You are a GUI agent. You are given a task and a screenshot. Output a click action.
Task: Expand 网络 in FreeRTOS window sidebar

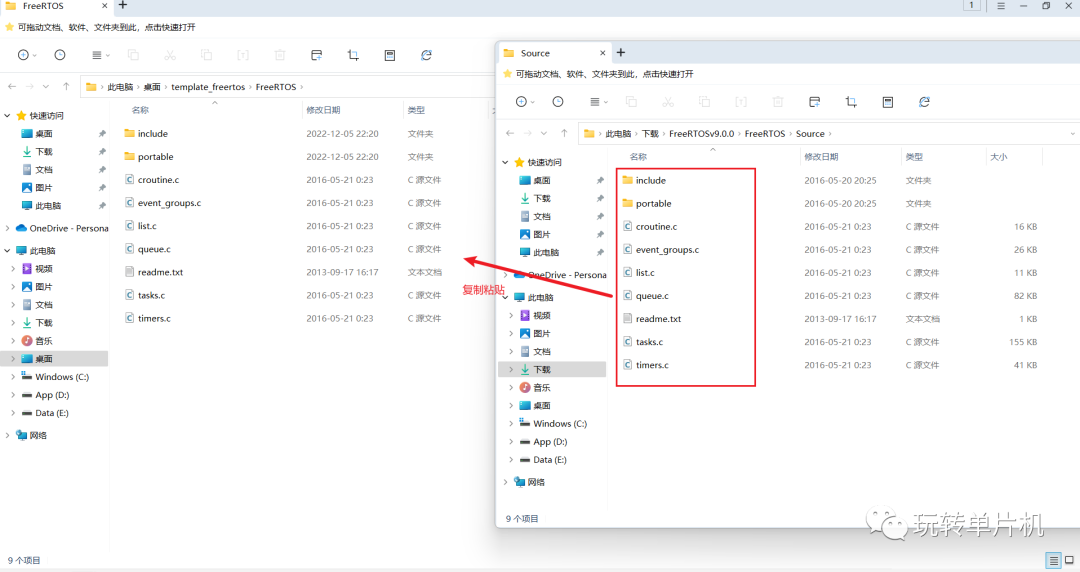[8, 436]
